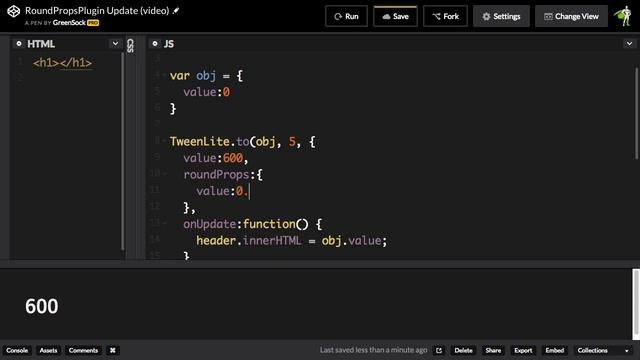Click the roundProps value:0. line
Viewport: 640px width, 360px height.
point(222,191)
